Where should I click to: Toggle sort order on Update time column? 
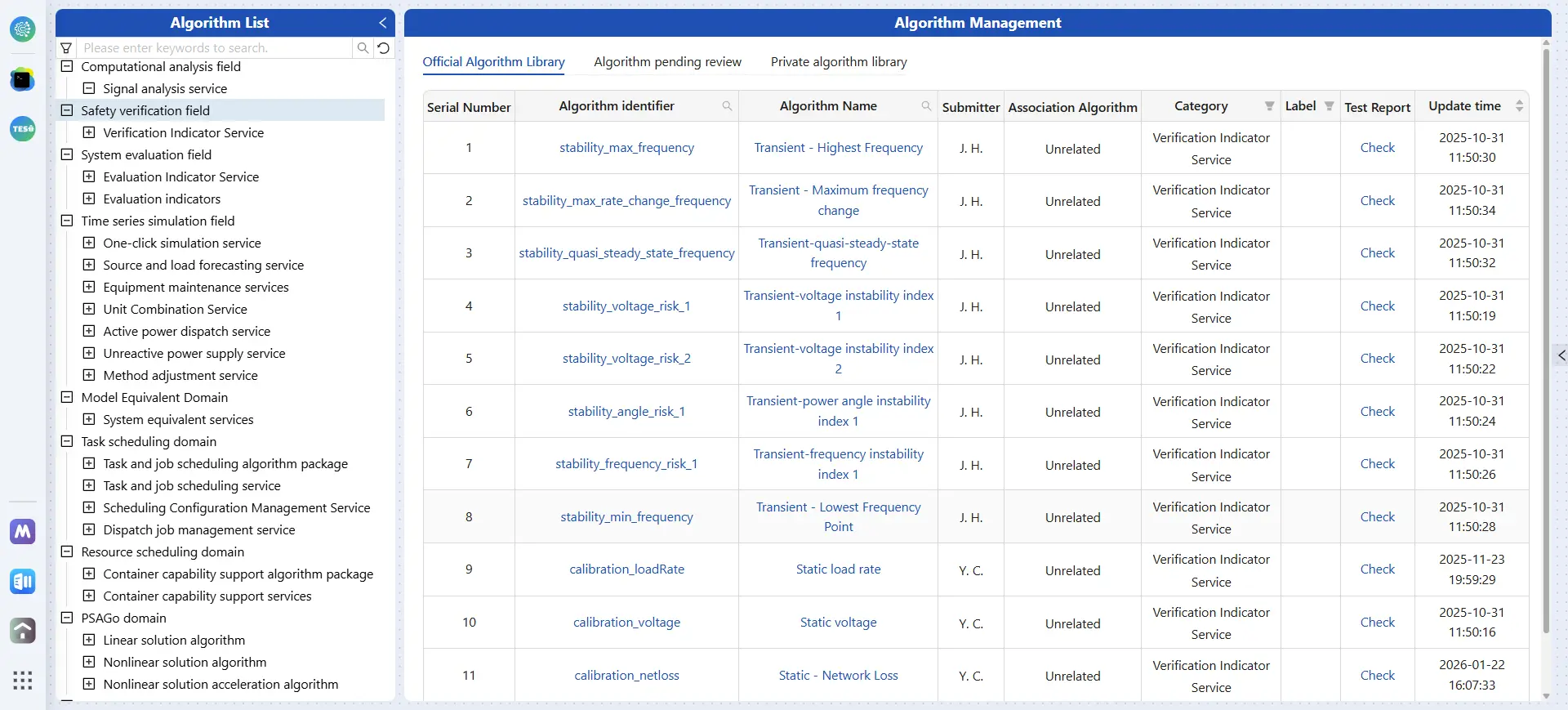tap(1519, 106)
